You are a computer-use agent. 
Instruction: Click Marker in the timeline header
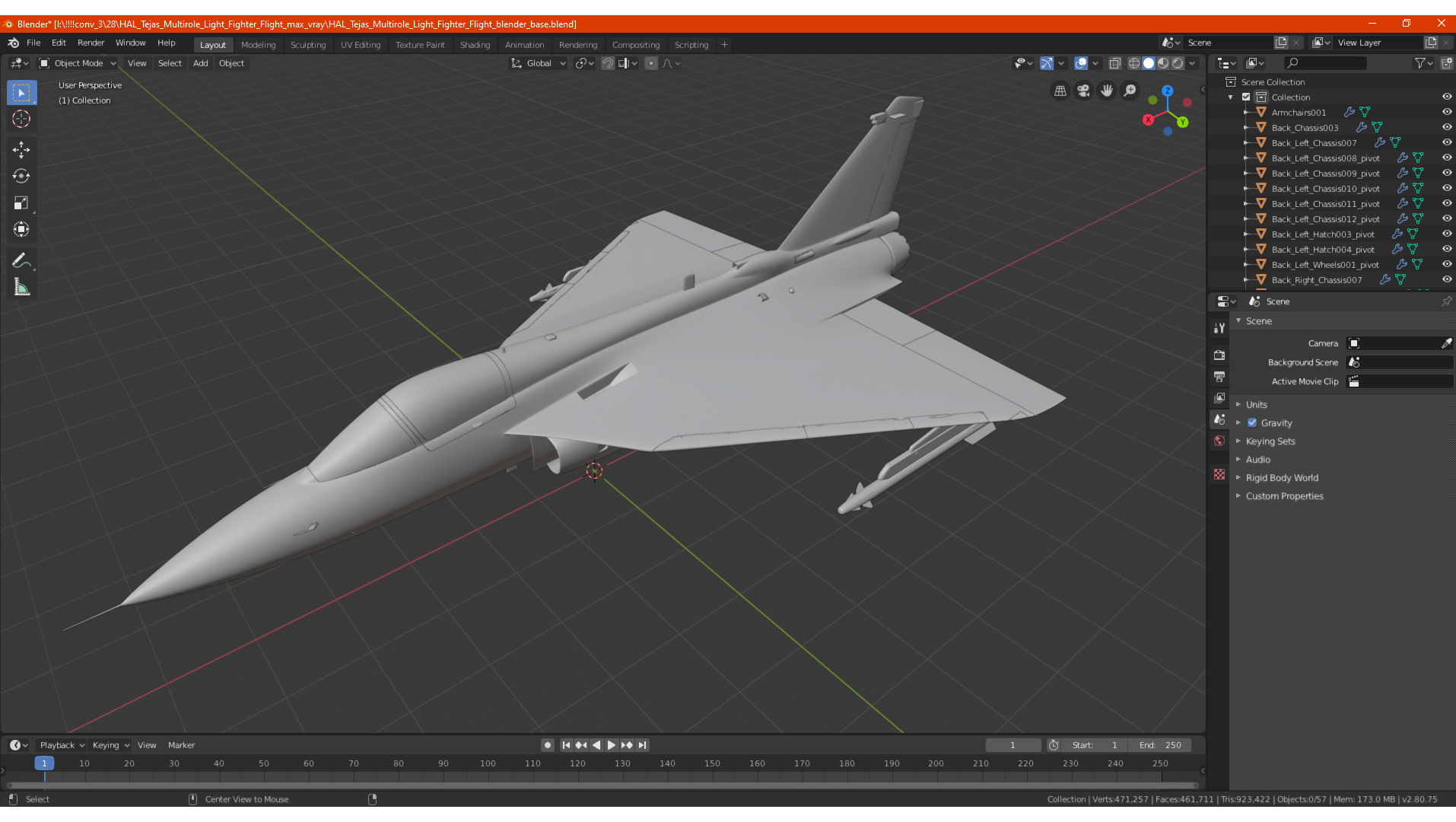181,745
